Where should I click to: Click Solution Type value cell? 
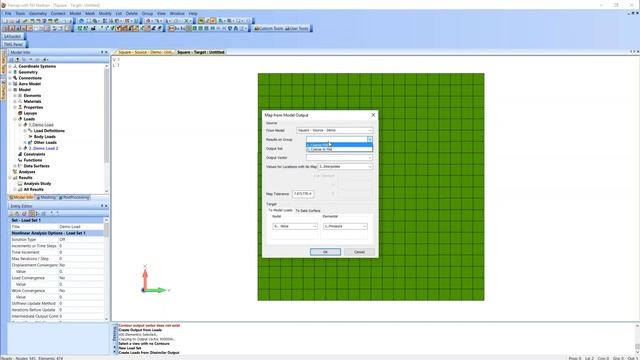coord(81,240)
